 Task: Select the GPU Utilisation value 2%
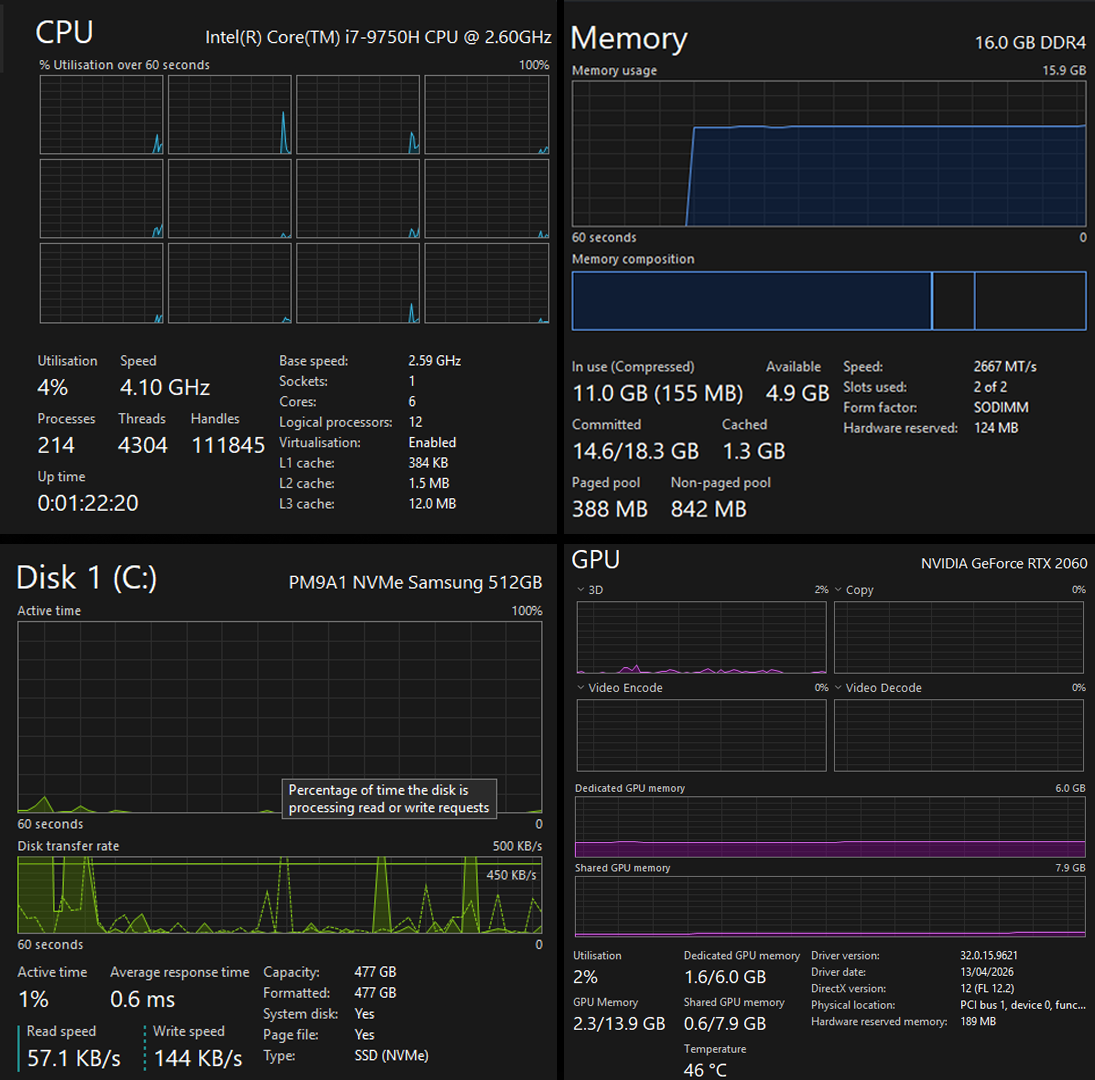pos(585,977)
